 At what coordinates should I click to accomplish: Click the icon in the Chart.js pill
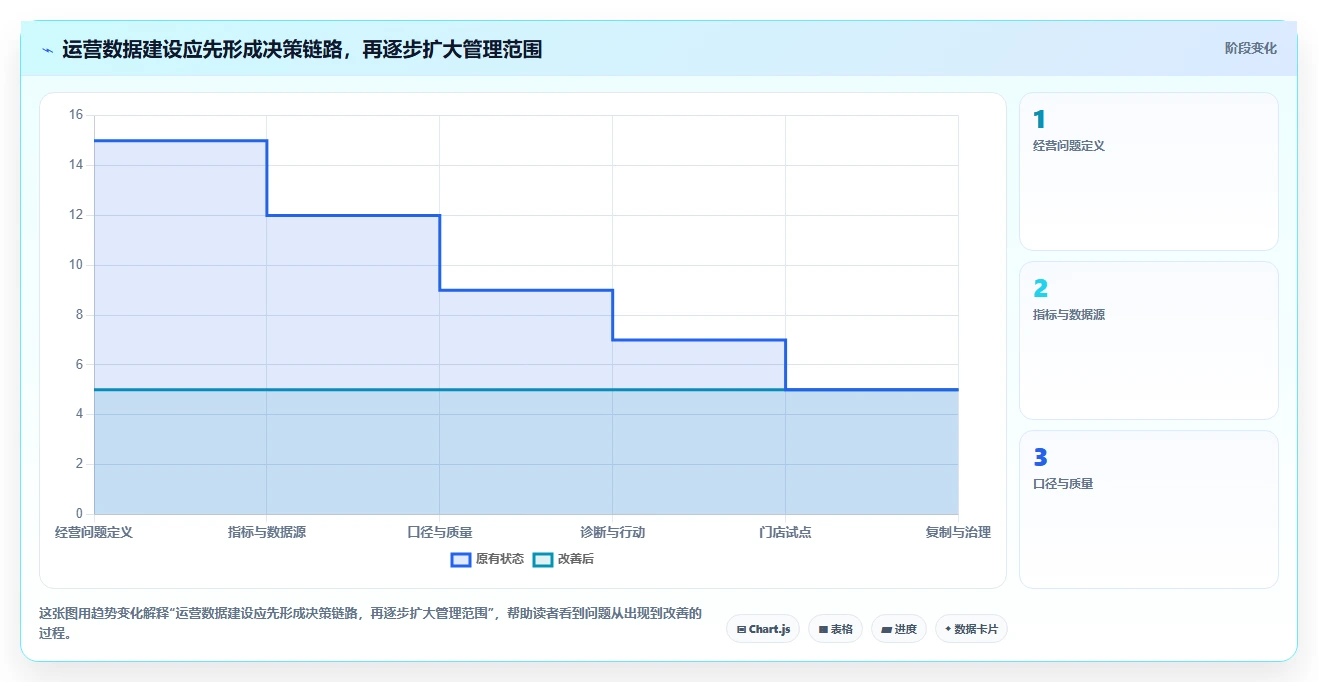[741, 630]
